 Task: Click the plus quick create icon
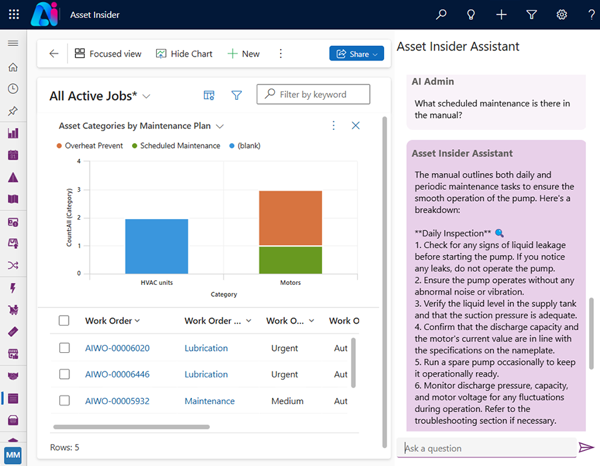coord(501,15)
